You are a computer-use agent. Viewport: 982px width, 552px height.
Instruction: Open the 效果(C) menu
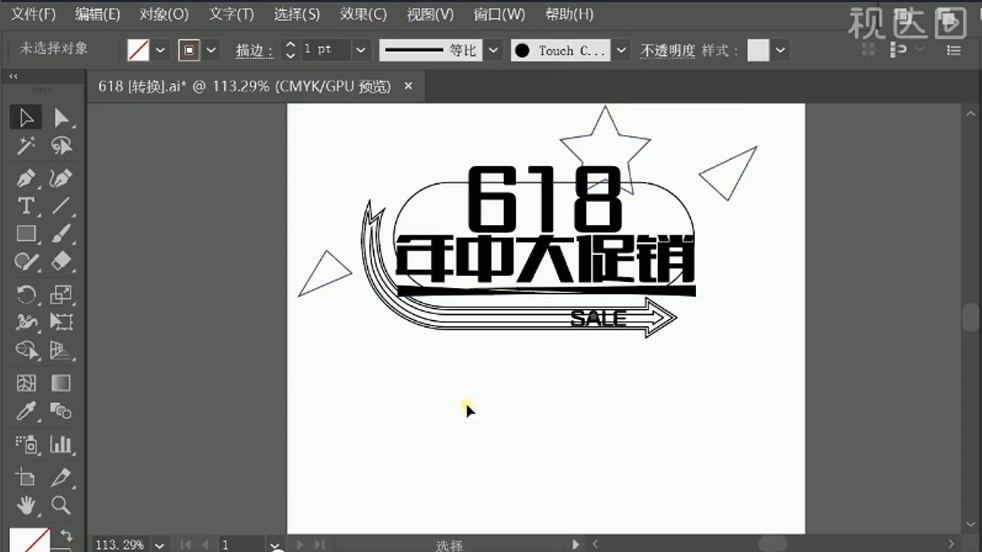363,14
